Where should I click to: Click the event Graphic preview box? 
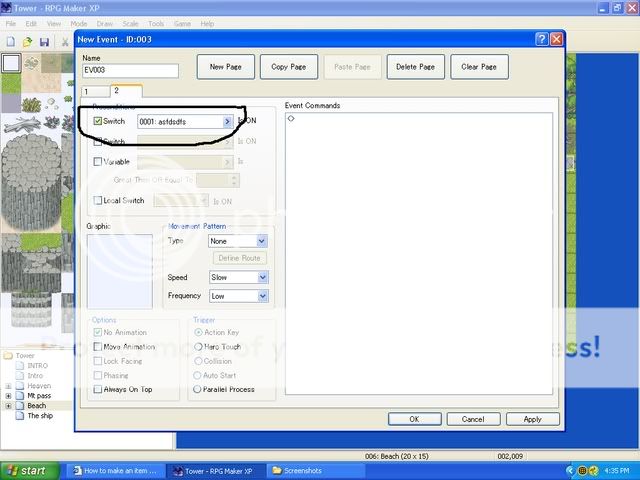(x=119, y=271)
